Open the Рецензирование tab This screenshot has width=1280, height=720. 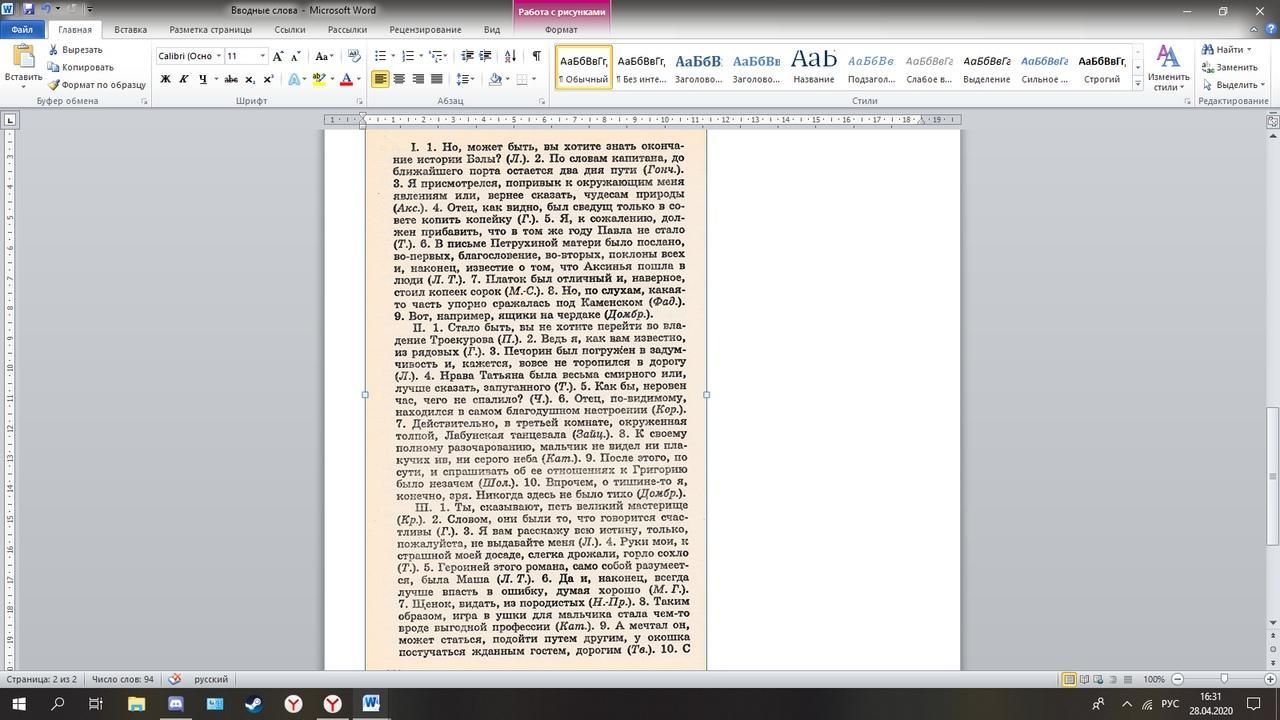(425, 30)
